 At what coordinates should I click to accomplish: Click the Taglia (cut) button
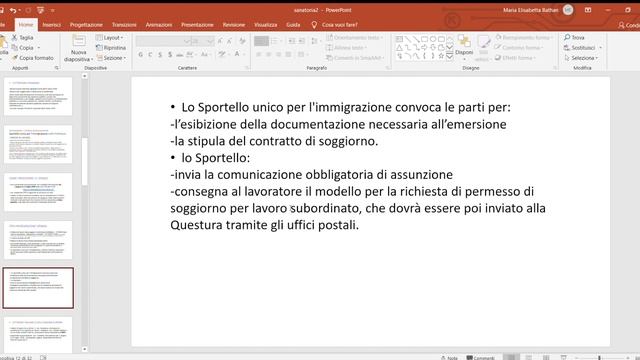point(23,38)
